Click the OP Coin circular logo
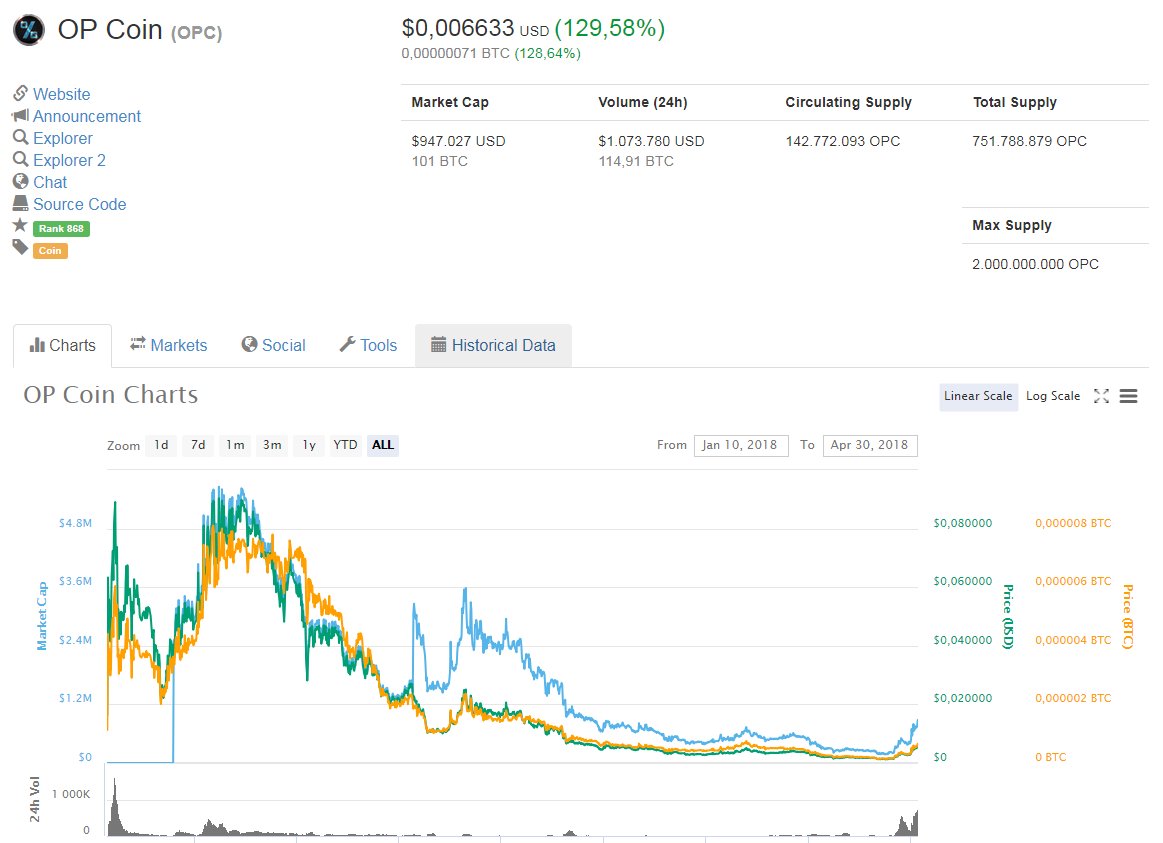1163x843 pixels. coord(28,30)
